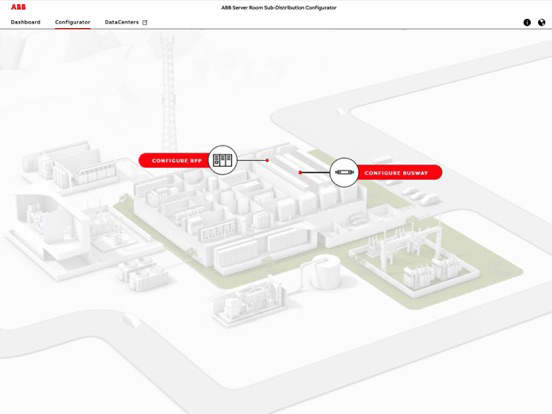Click the RPP cabinet panel icon
552x414 pixels.
pos(222,160)
